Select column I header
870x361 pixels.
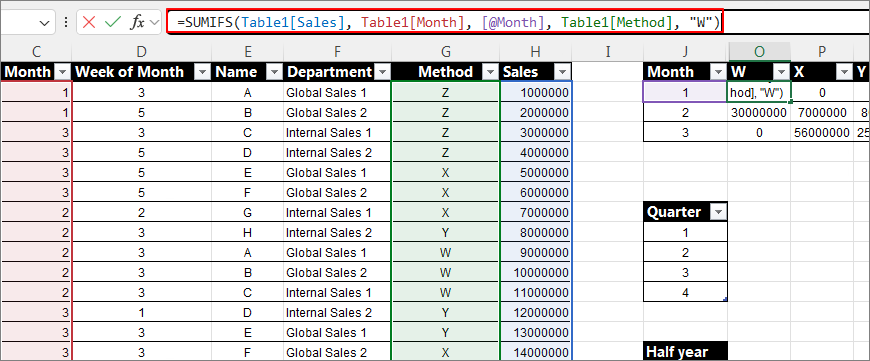(608, 52)
